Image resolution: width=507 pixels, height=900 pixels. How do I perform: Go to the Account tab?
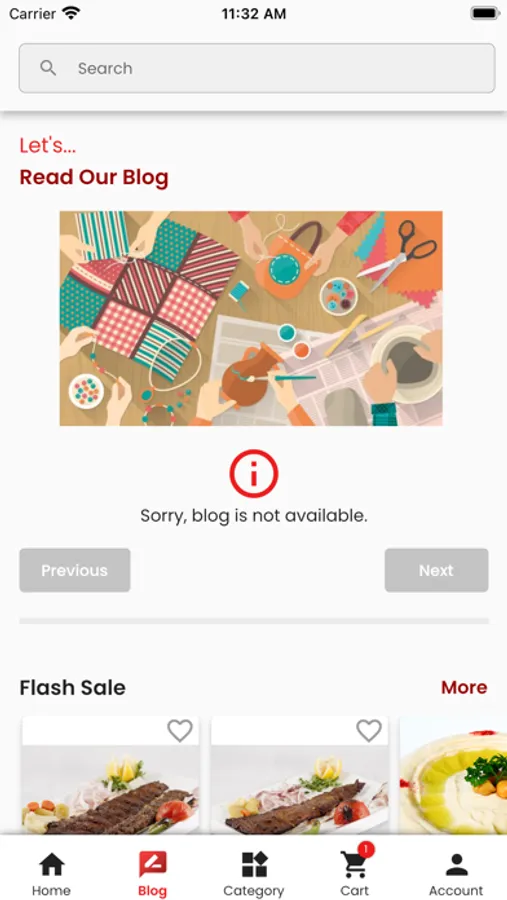click(x=456, y=874)
